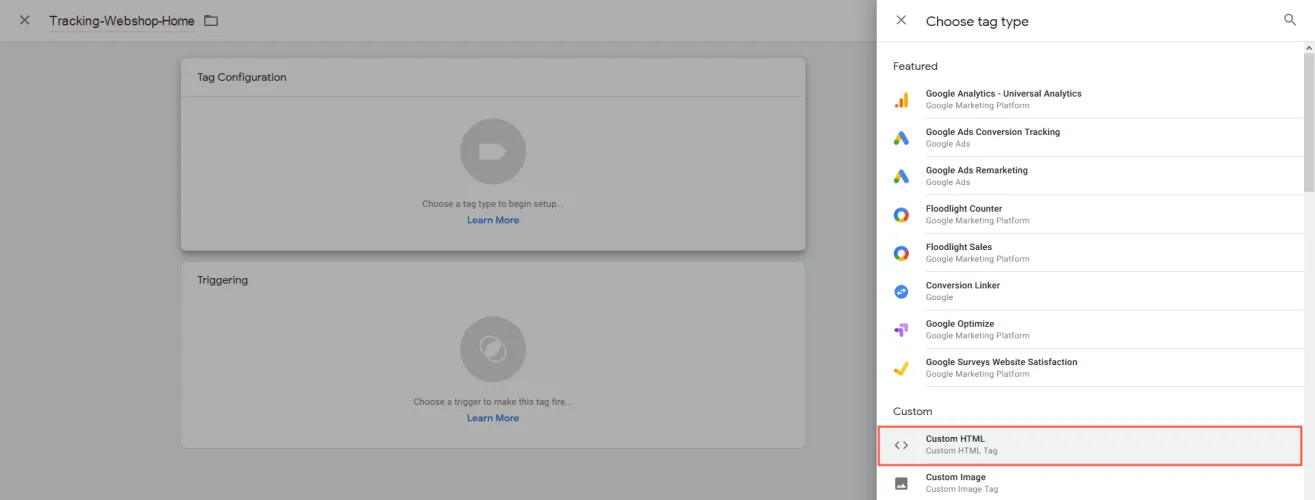Click the Floodlight Counter icon
The image size is (1315, 500).
[x=901, y=215]
